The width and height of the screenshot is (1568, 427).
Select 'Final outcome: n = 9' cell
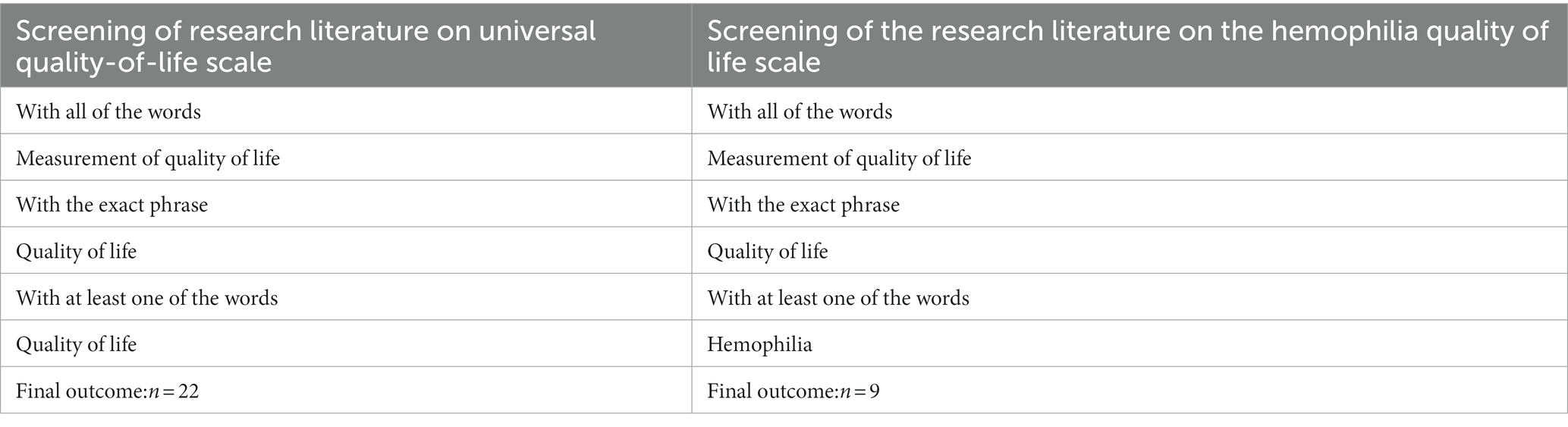[x=1130, y=390]
